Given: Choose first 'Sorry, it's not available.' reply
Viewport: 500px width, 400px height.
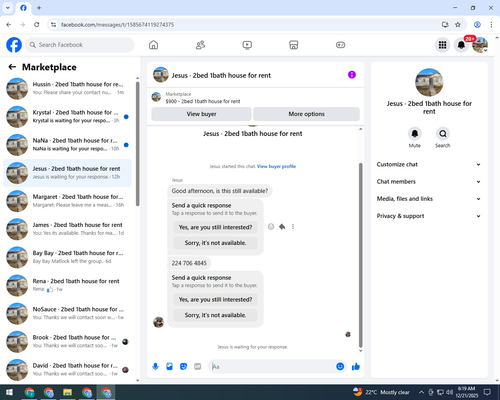Looking at the screenshot, I should click(x=215, y=243).
